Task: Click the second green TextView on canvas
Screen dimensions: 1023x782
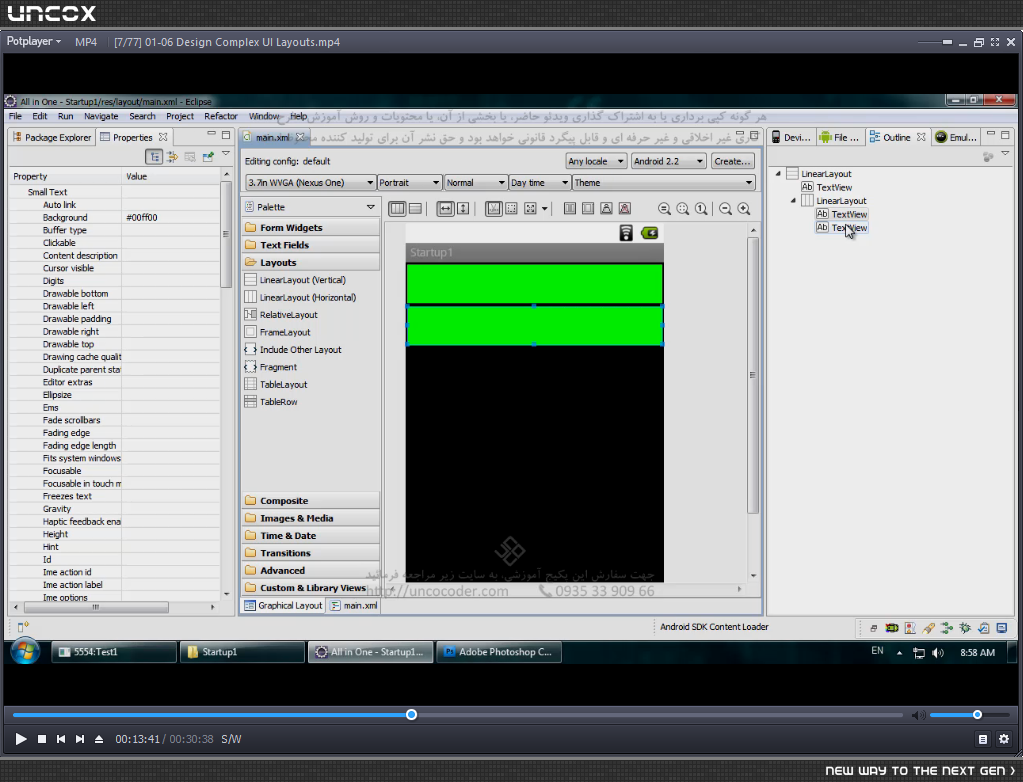Action: click(534, 325)
